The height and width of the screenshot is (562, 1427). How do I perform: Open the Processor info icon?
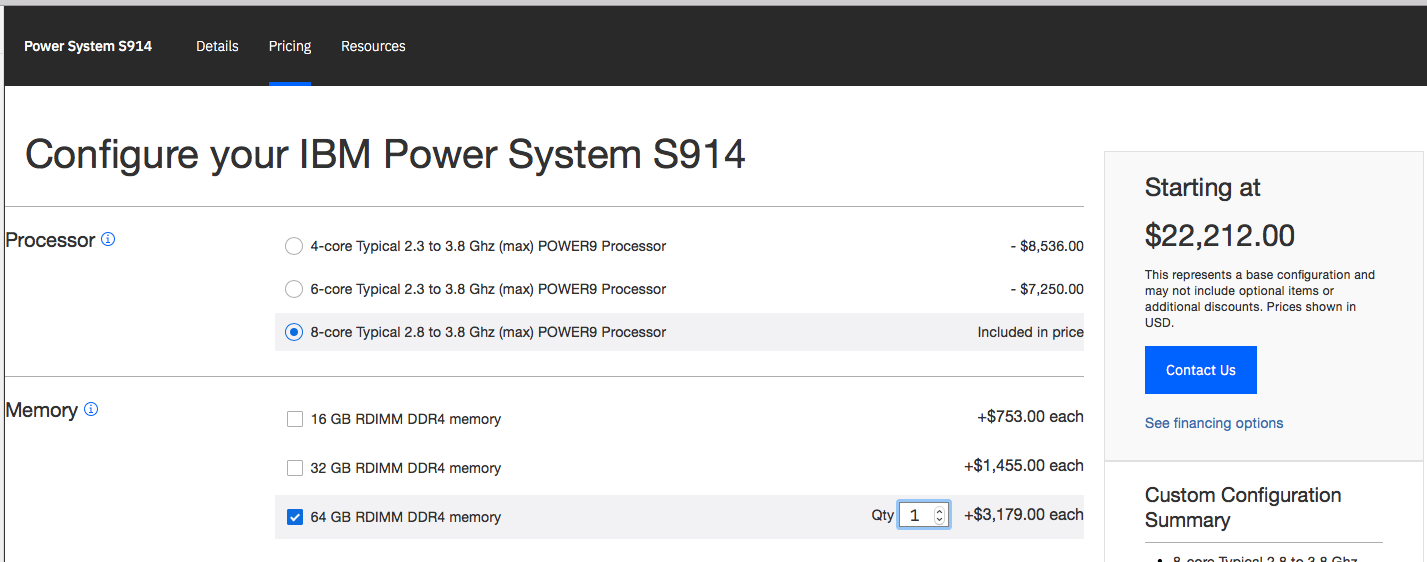click(108, 240)
